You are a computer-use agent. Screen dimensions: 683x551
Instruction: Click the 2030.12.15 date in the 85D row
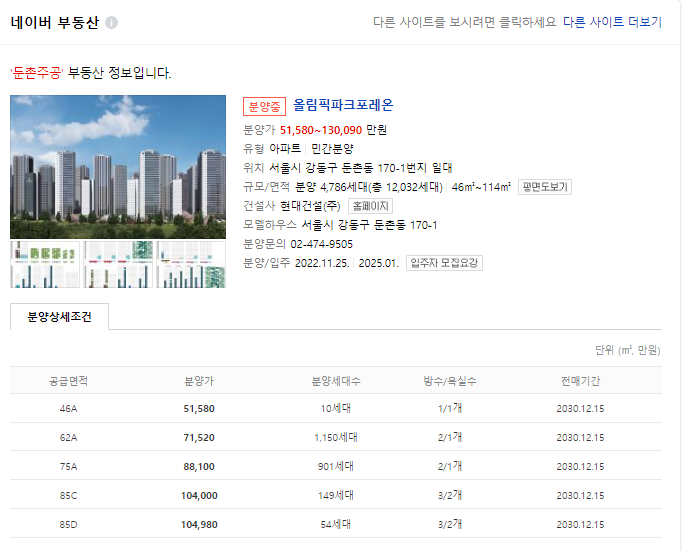click(580, 524)
